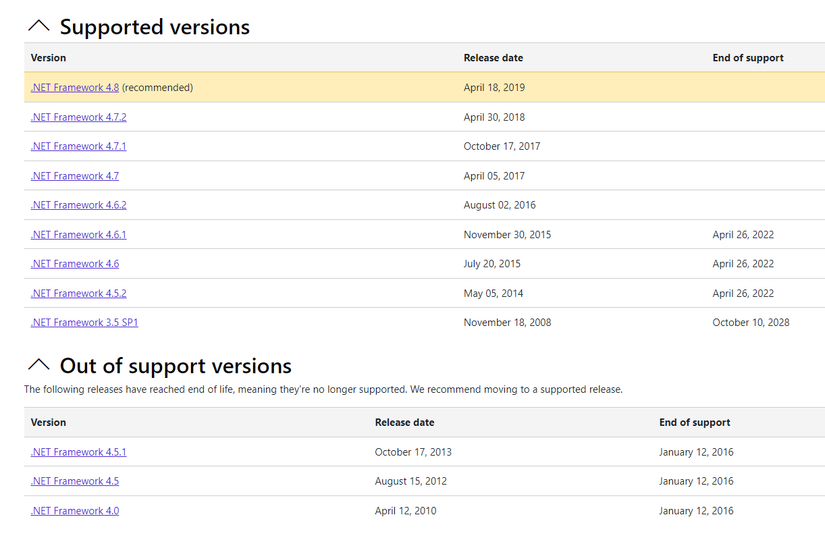This screenshot has height=552, width=825.
Task: Click Release date header in Supported table
Action: pyautogui.click(x=493, y=58)
